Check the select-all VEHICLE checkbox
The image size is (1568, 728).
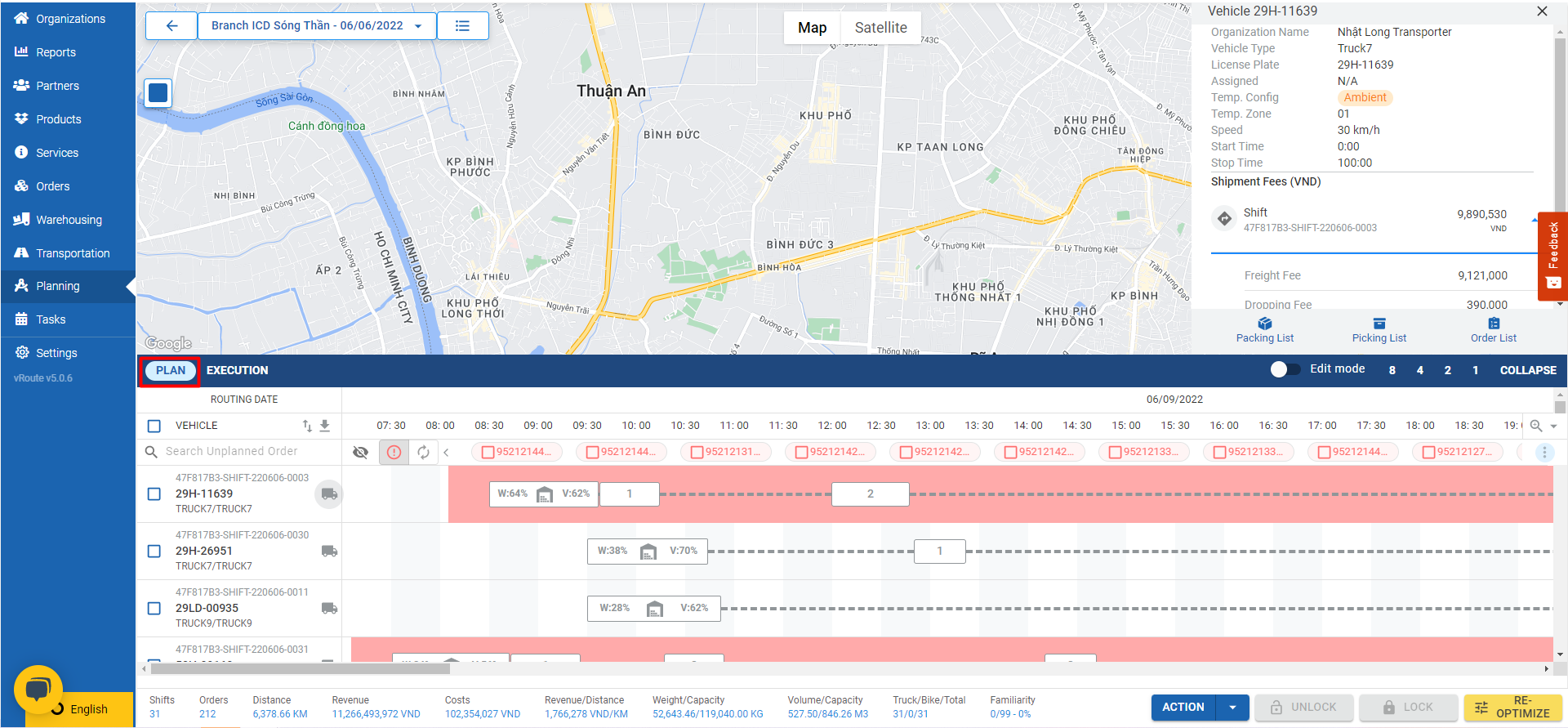tap(154, 426)
